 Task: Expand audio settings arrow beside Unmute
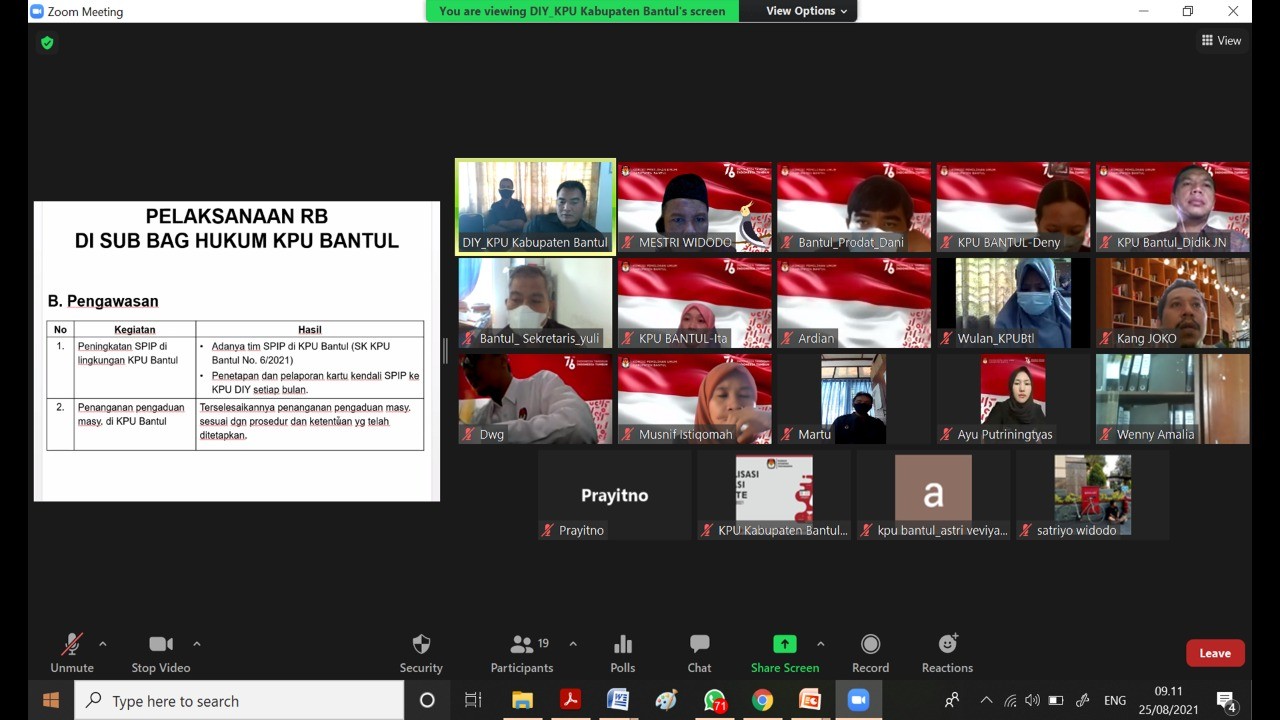point(102,644)
